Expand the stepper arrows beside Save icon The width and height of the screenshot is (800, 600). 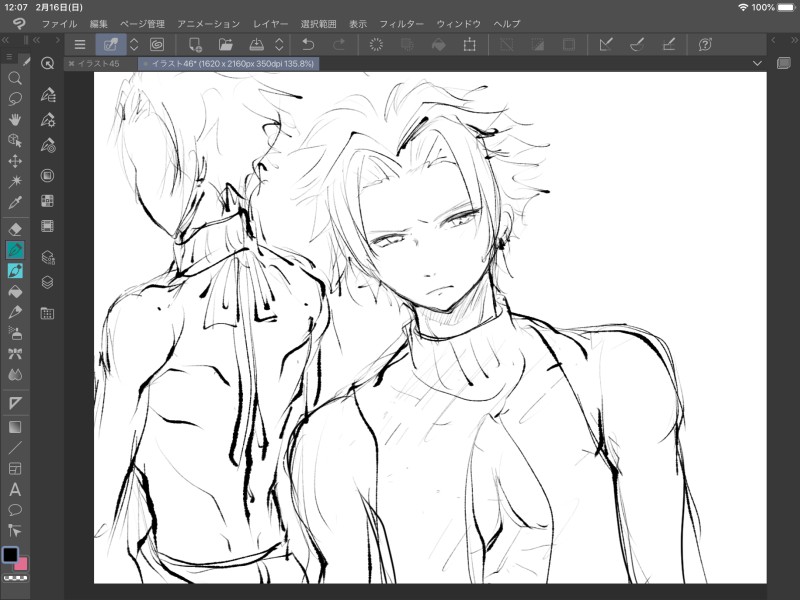[279, 44]
